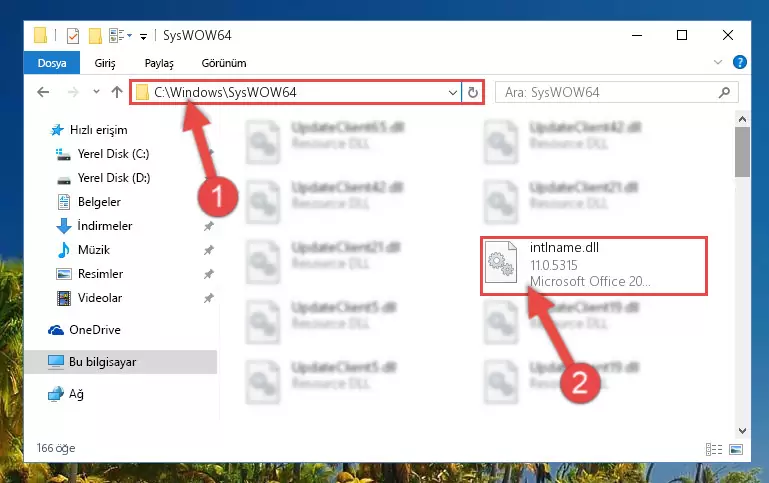
Task: Switch to the Görünüm ribbon tab
Action: (x=224, y=63)
